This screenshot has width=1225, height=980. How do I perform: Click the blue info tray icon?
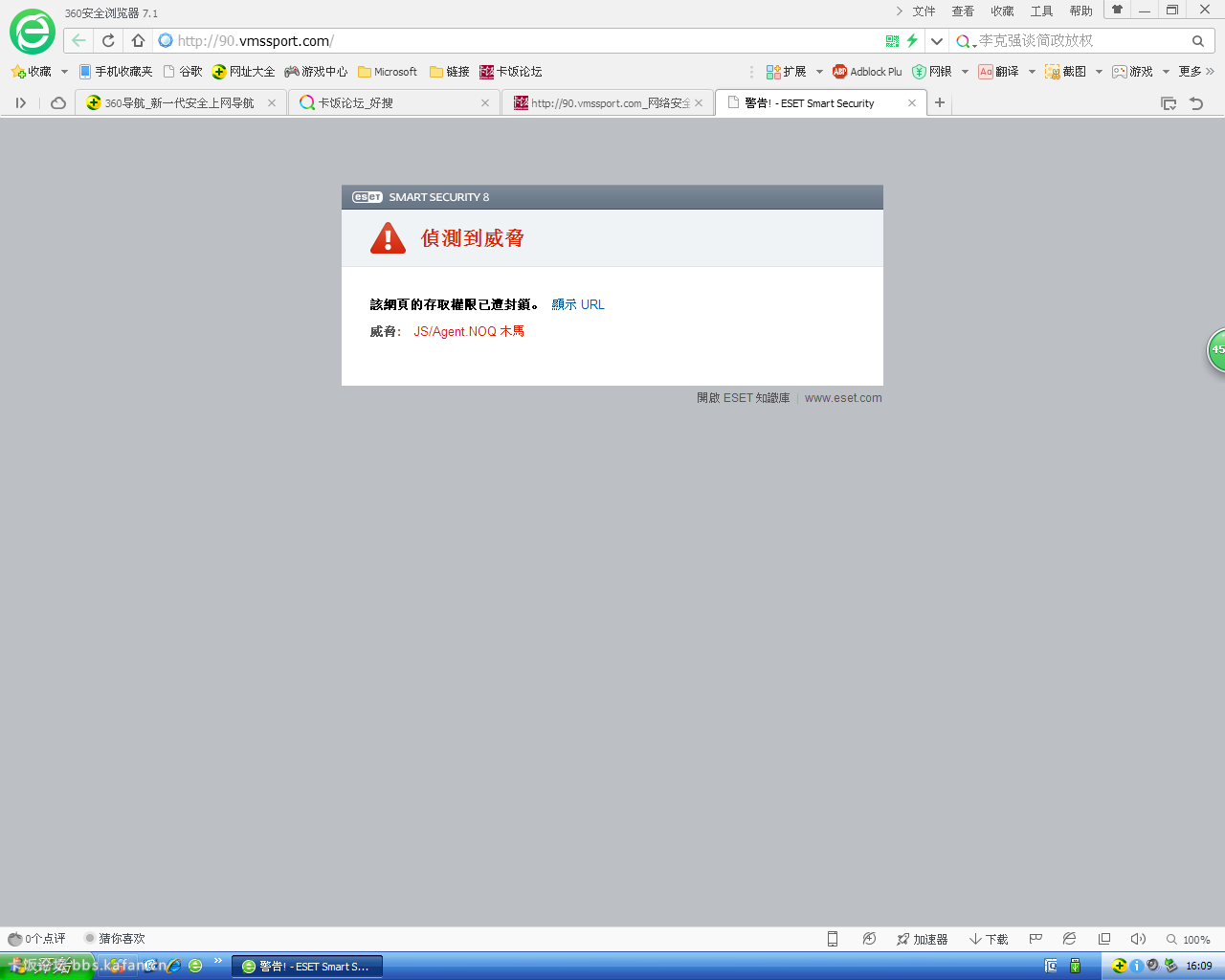pyautogui.click(x=1136, y=966)
